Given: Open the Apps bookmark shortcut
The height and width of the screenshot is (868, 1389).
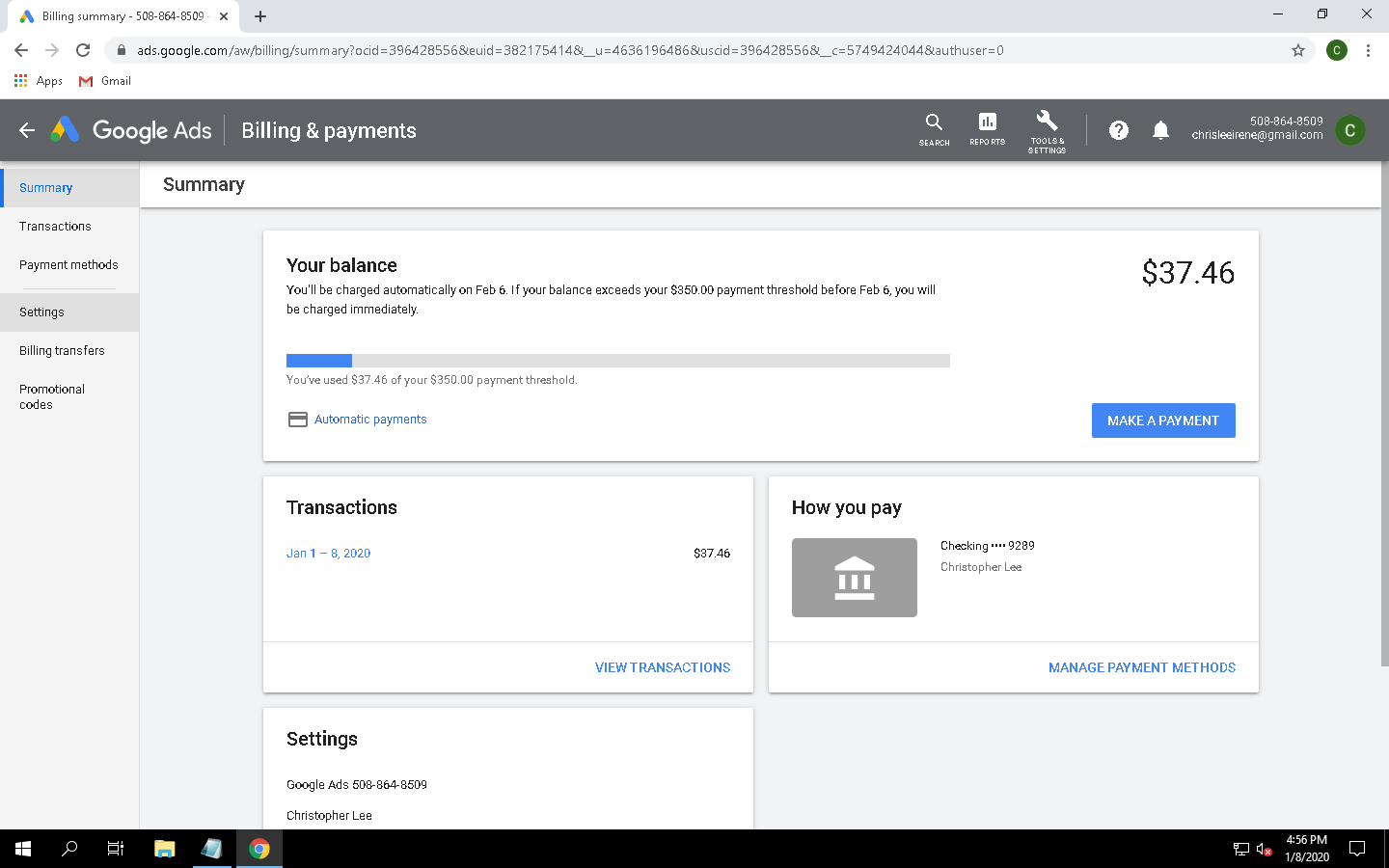Looking at the screenshot, I should pyautogui.click(x=39, y=81).
